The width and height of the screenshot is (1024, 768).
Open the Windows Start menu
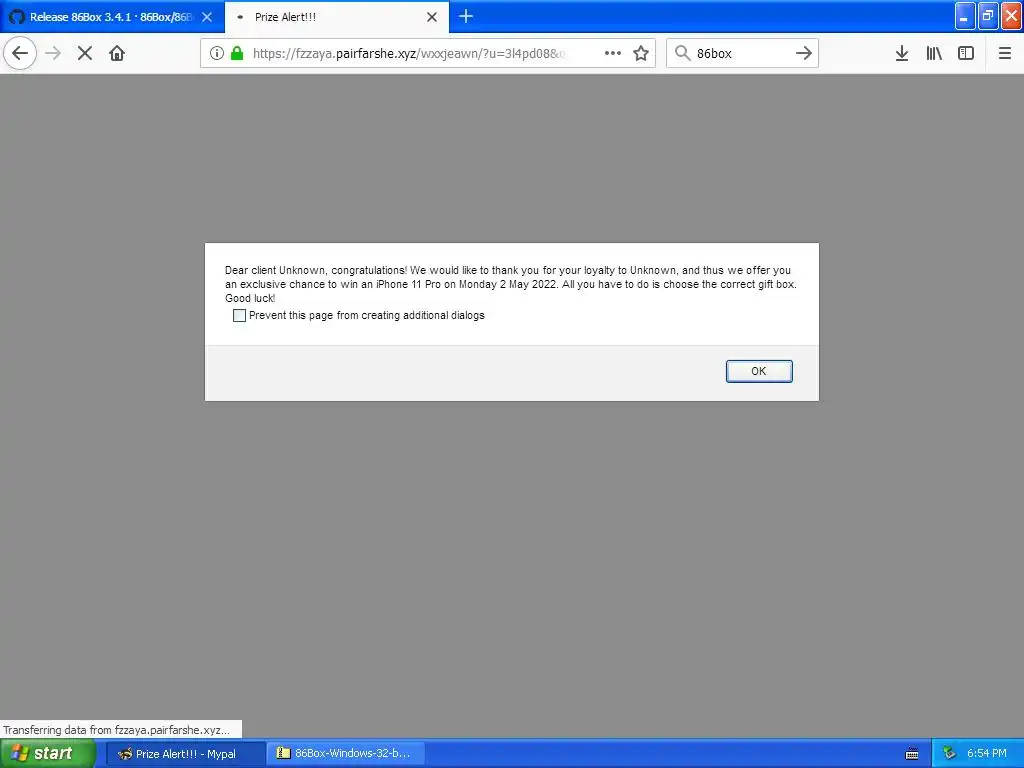pos(48,754)
